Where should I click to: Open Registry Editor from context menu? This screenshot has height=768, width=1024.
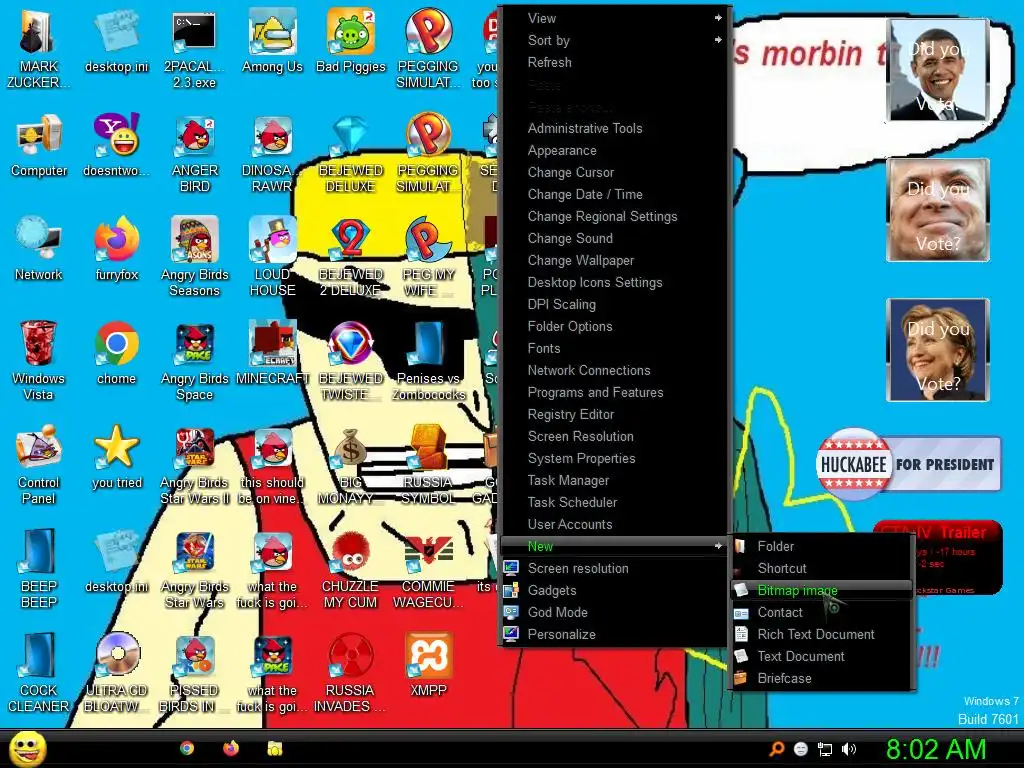tap(613, 414)
